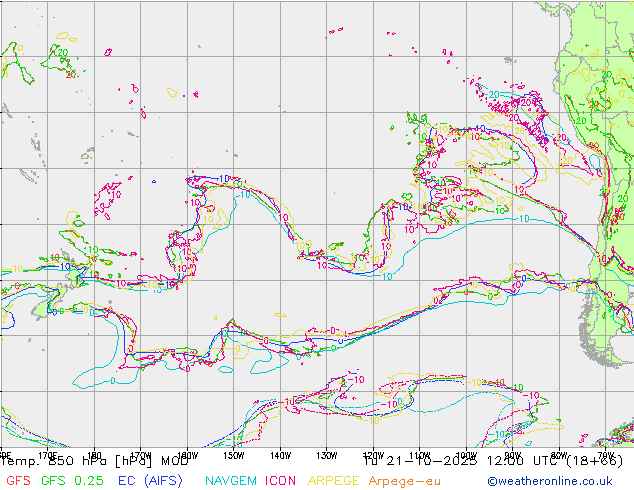
Task: Click the forecast date 'Tu 21-10-2025 12:00 UTC'
Action: coord(463,461)
